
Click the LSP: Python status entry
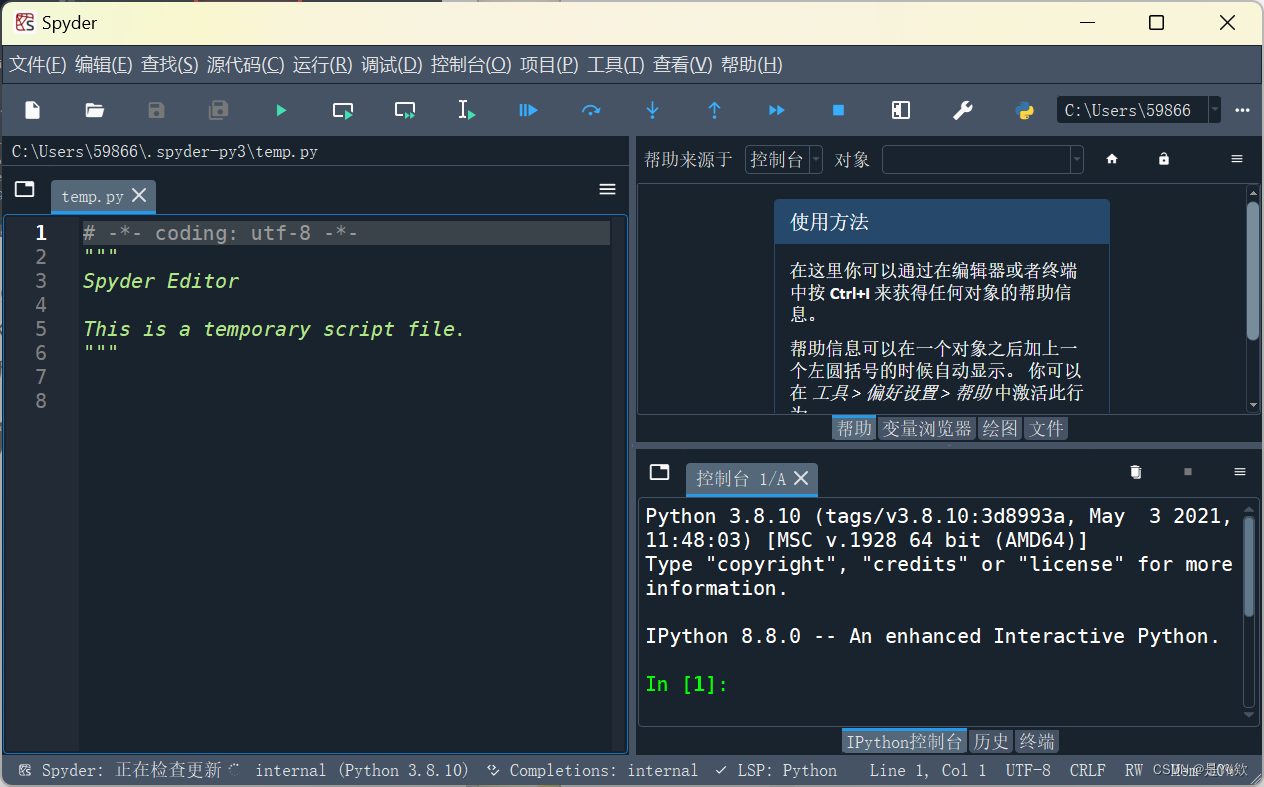776,770
